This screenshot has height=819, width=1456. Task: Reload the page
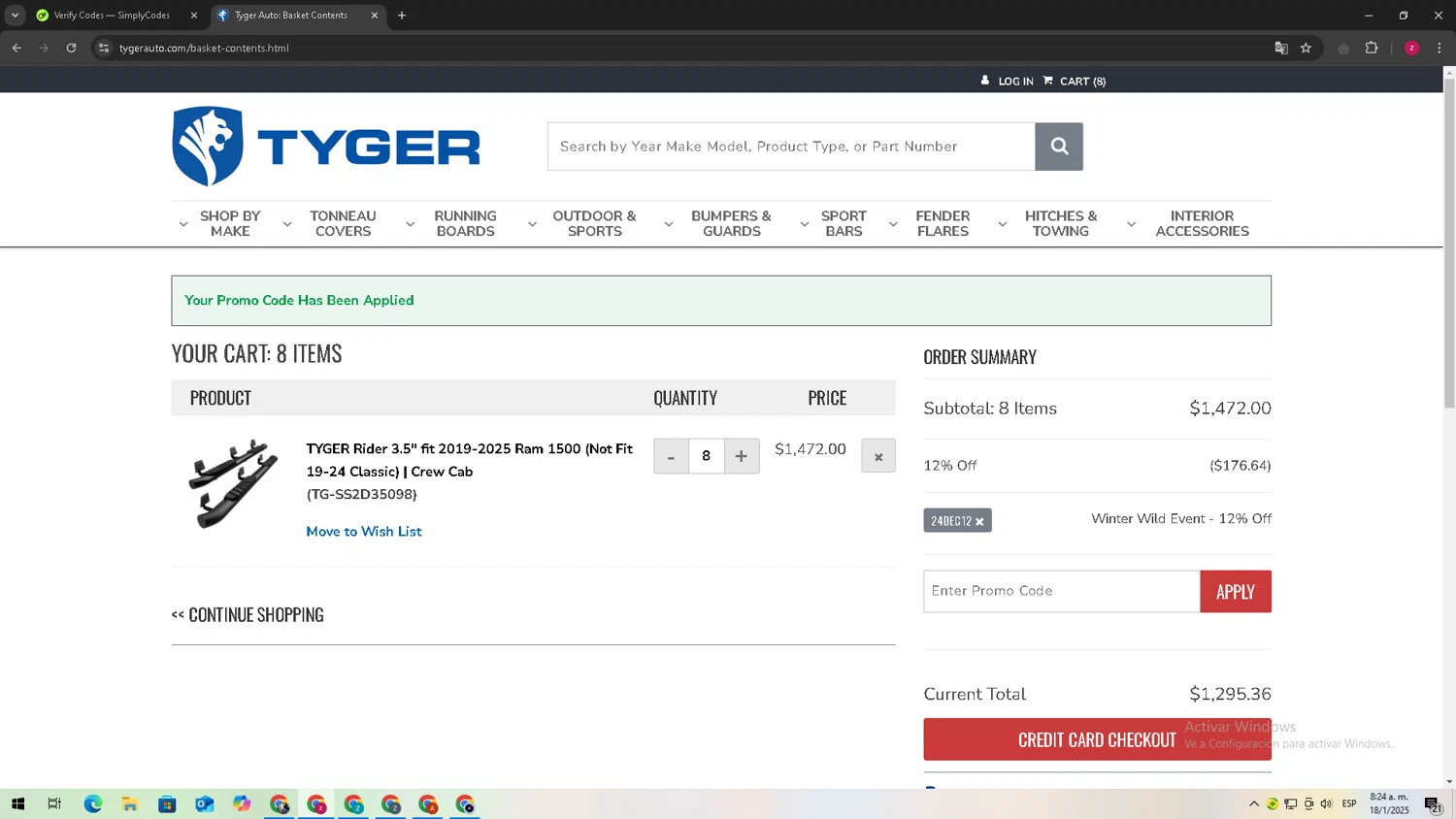[x=71, y=48]
